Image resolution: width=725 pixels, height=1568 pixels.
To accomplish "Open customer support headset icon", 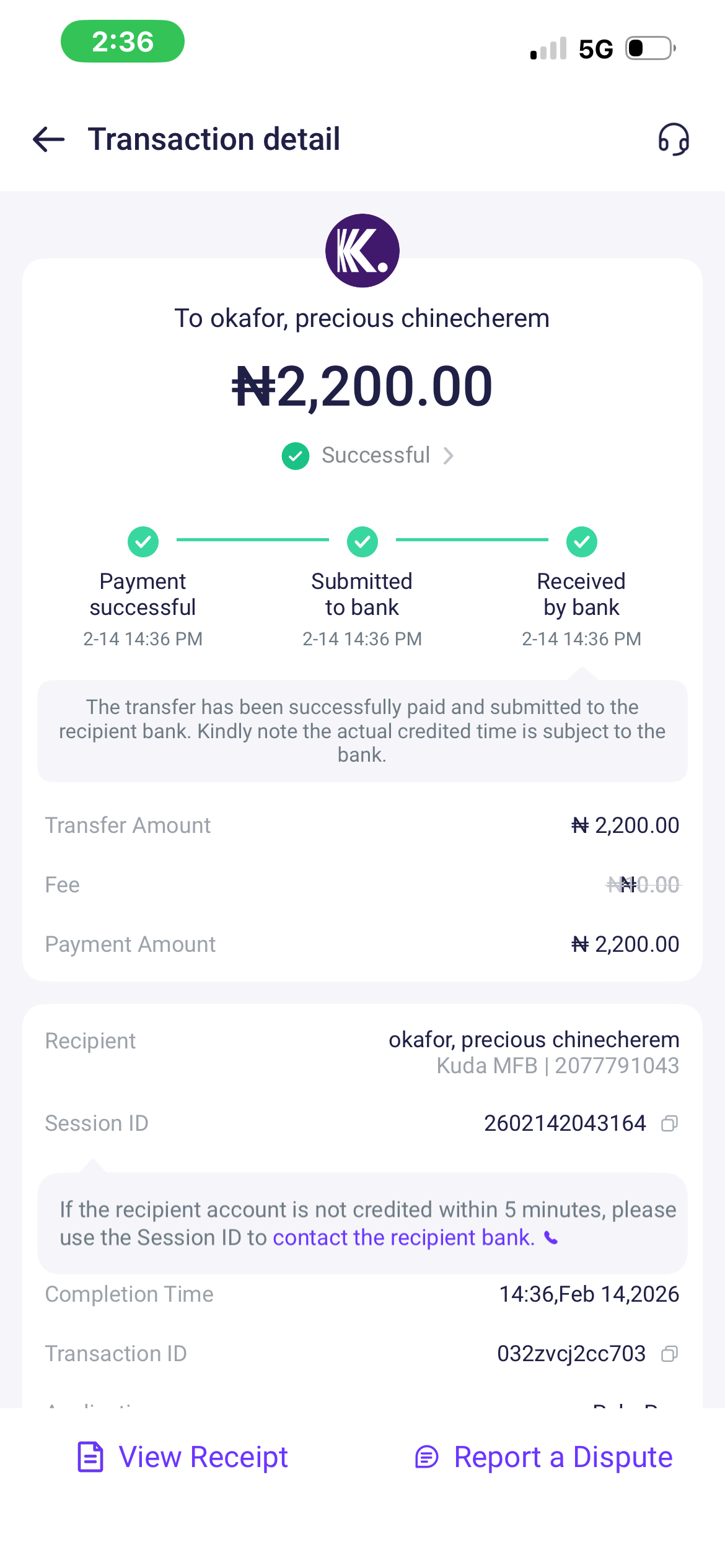I will tap(674, 139).
